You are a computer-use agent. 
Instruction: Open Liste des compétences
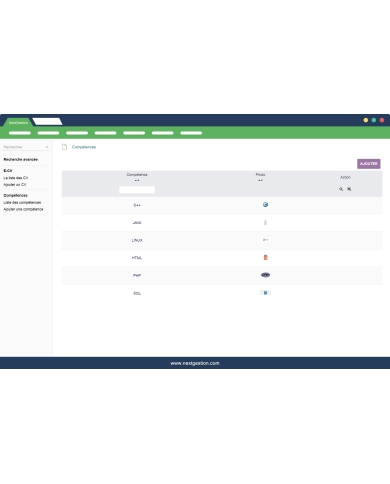(x=22, y=202)
